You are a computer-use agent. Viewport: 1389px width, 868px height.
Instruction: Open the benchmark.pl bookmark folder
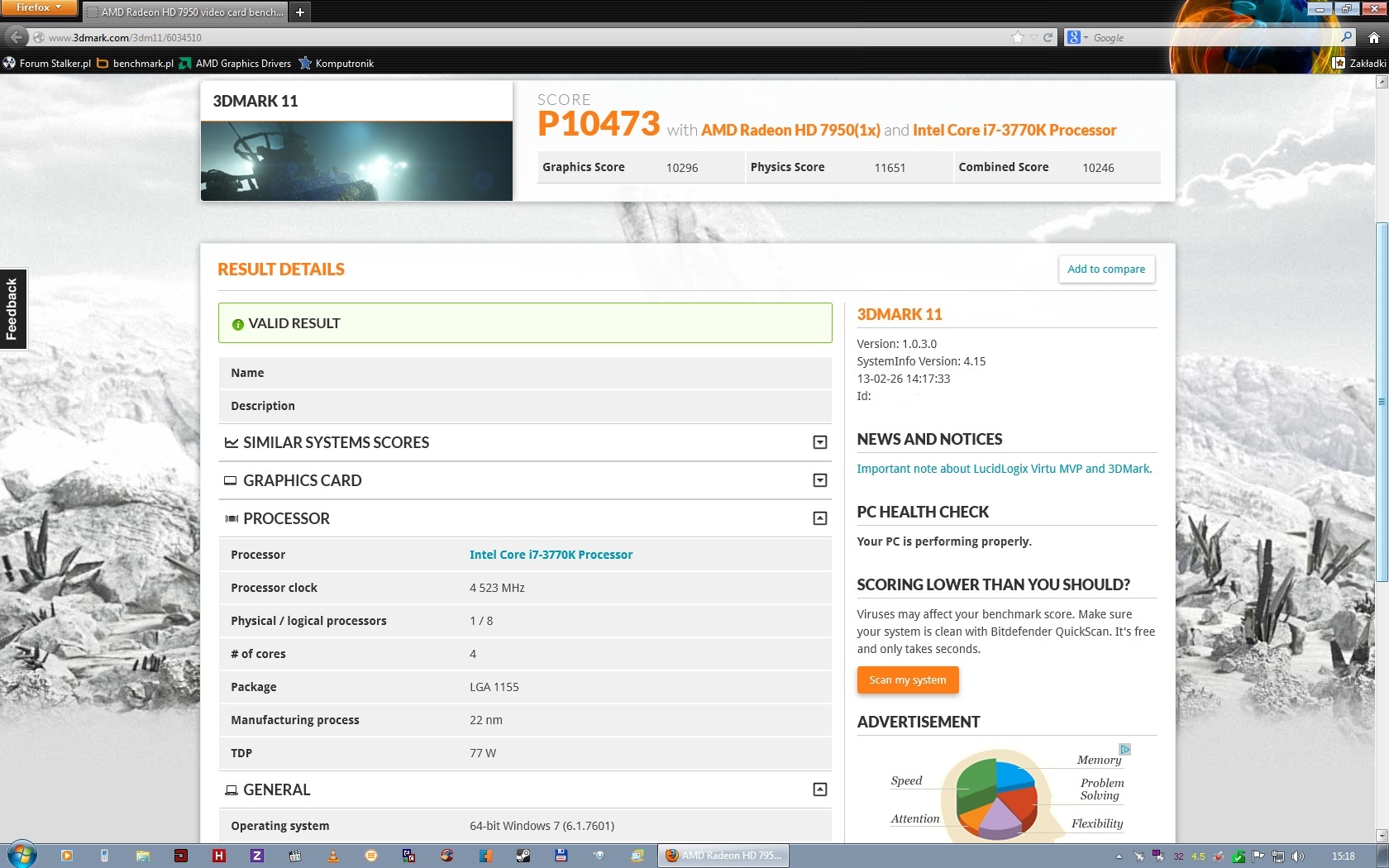[x=136, y=64]
